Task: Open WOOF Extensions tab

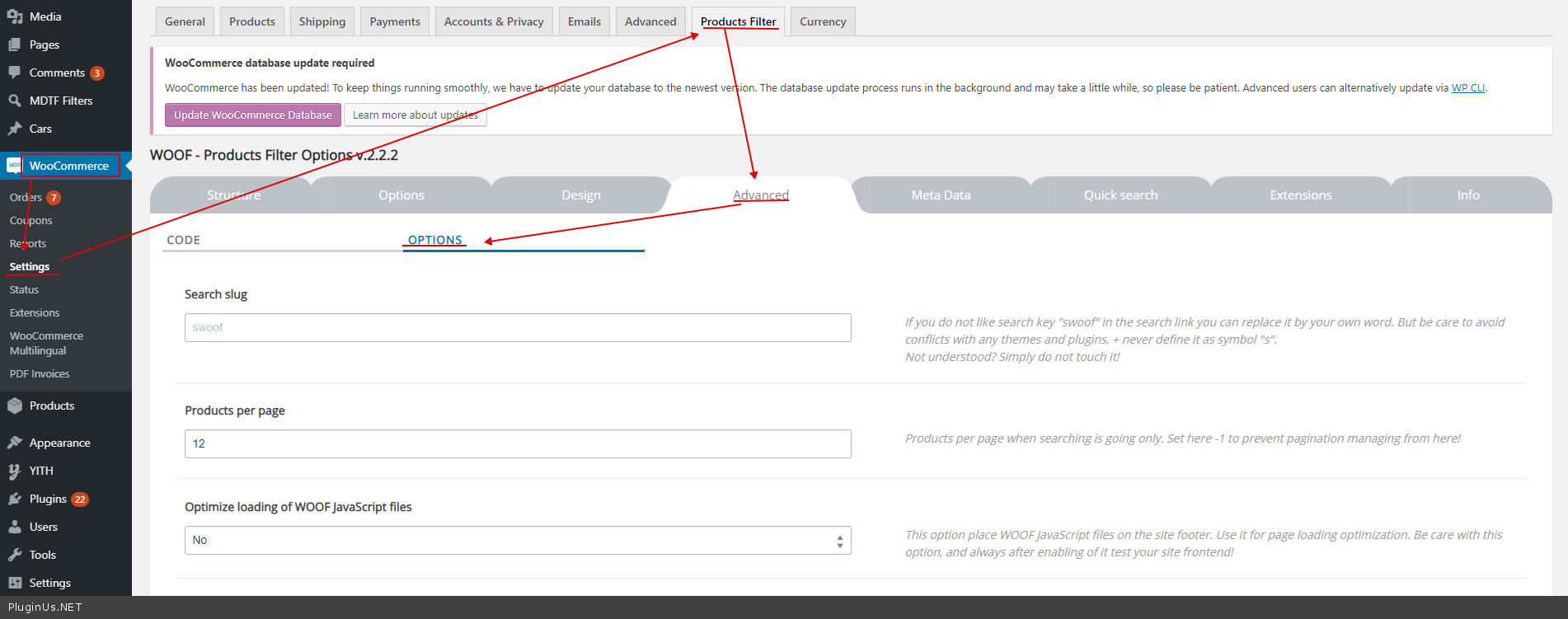Action: (x=1300, y=195)
